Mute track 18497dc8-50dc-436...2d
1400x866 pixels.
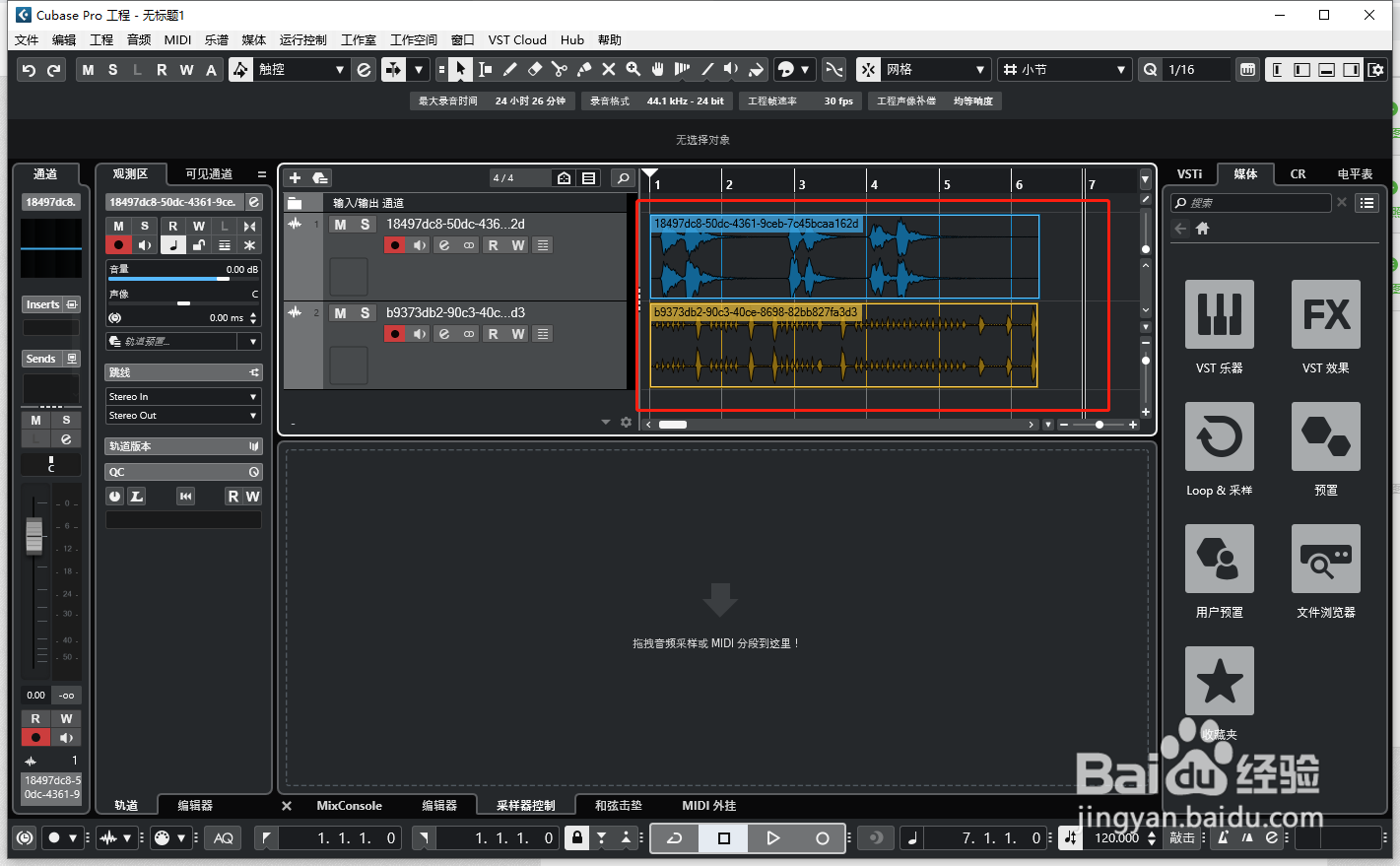(x=340, y=225)
